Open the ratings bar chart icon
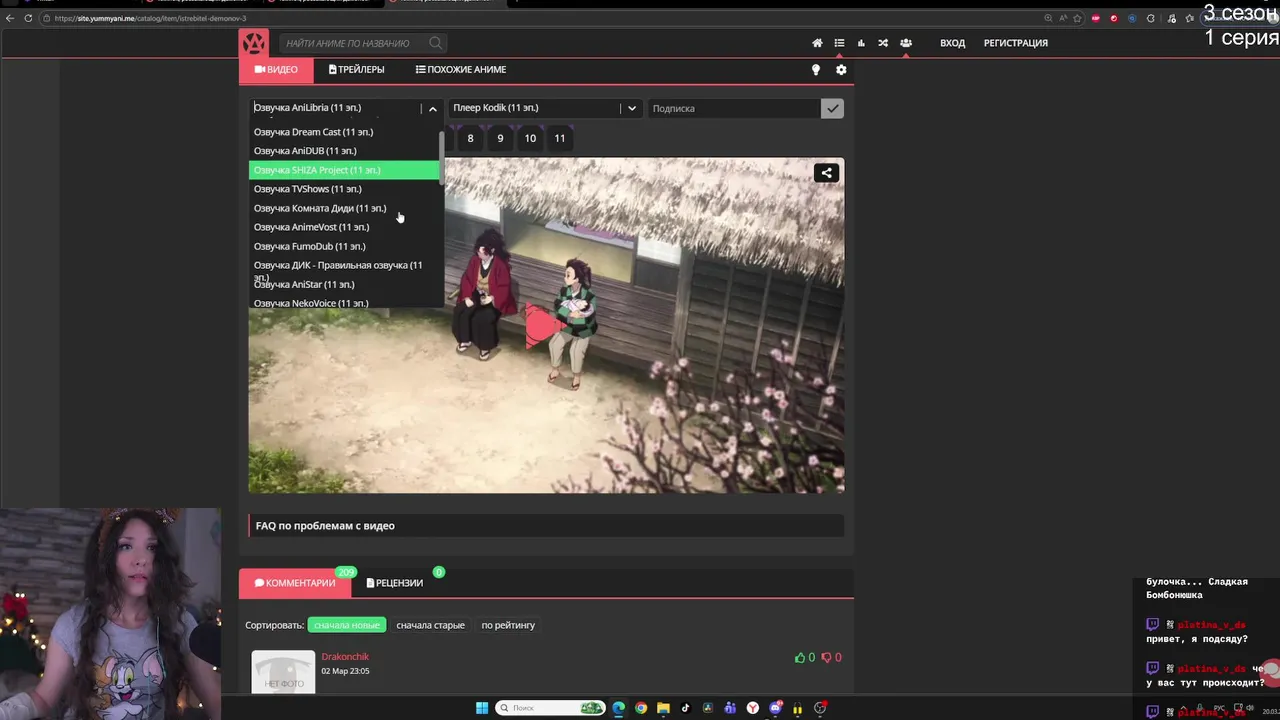Viewport: 1280px width, 720px height. [861, 43]
